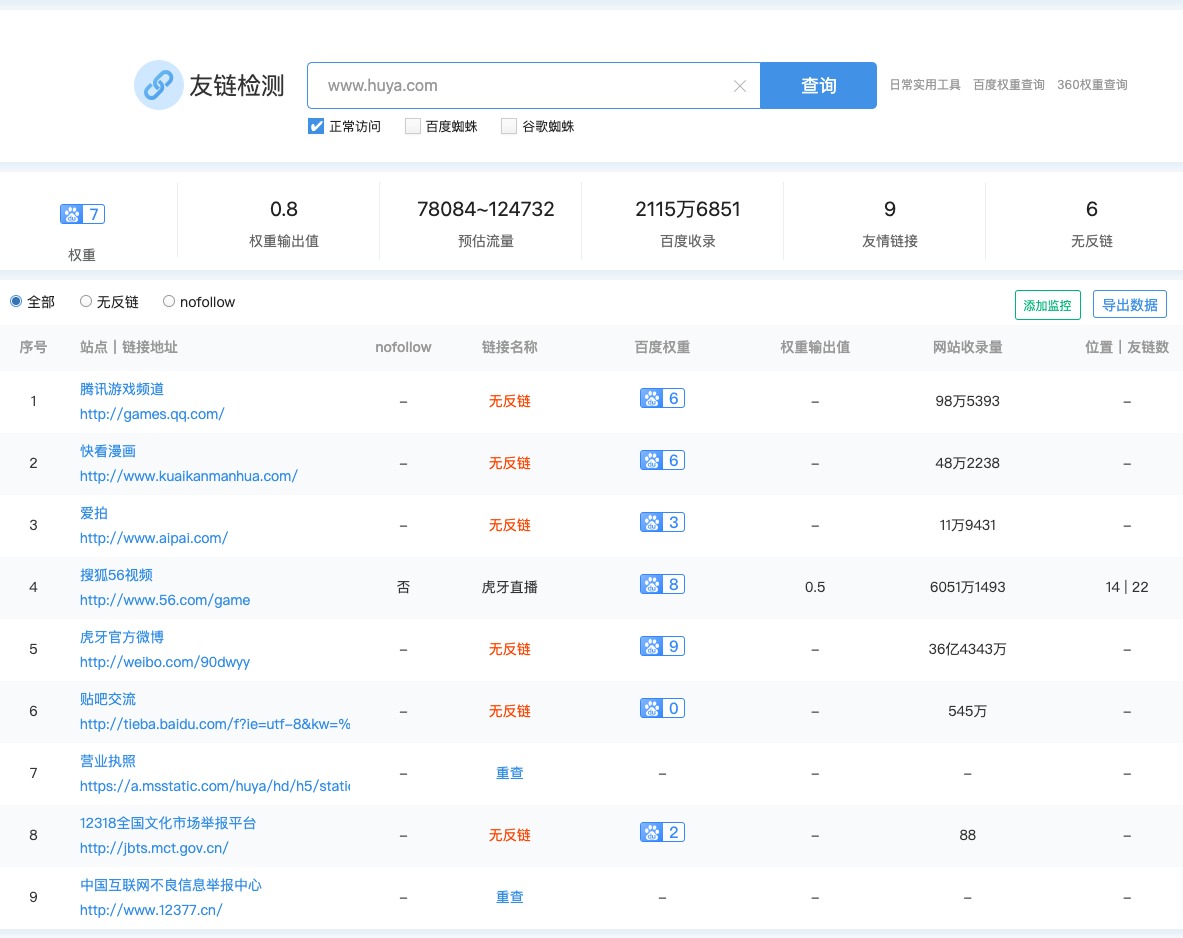This screenshot has height=938, width=1183.
Task: Click the weight 3 badge for 爱拍
Action: click(x=662, y=522)
